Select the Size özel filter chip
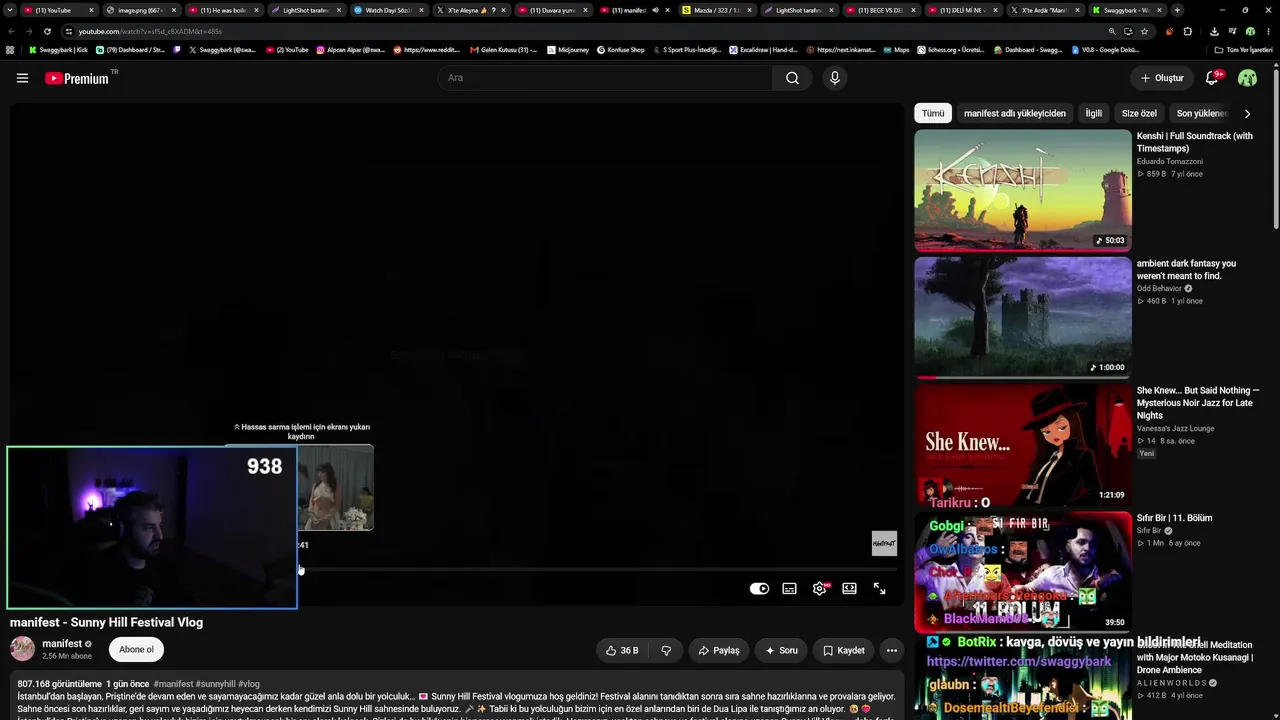1280x720 pixels. [x=1139, y=113]
